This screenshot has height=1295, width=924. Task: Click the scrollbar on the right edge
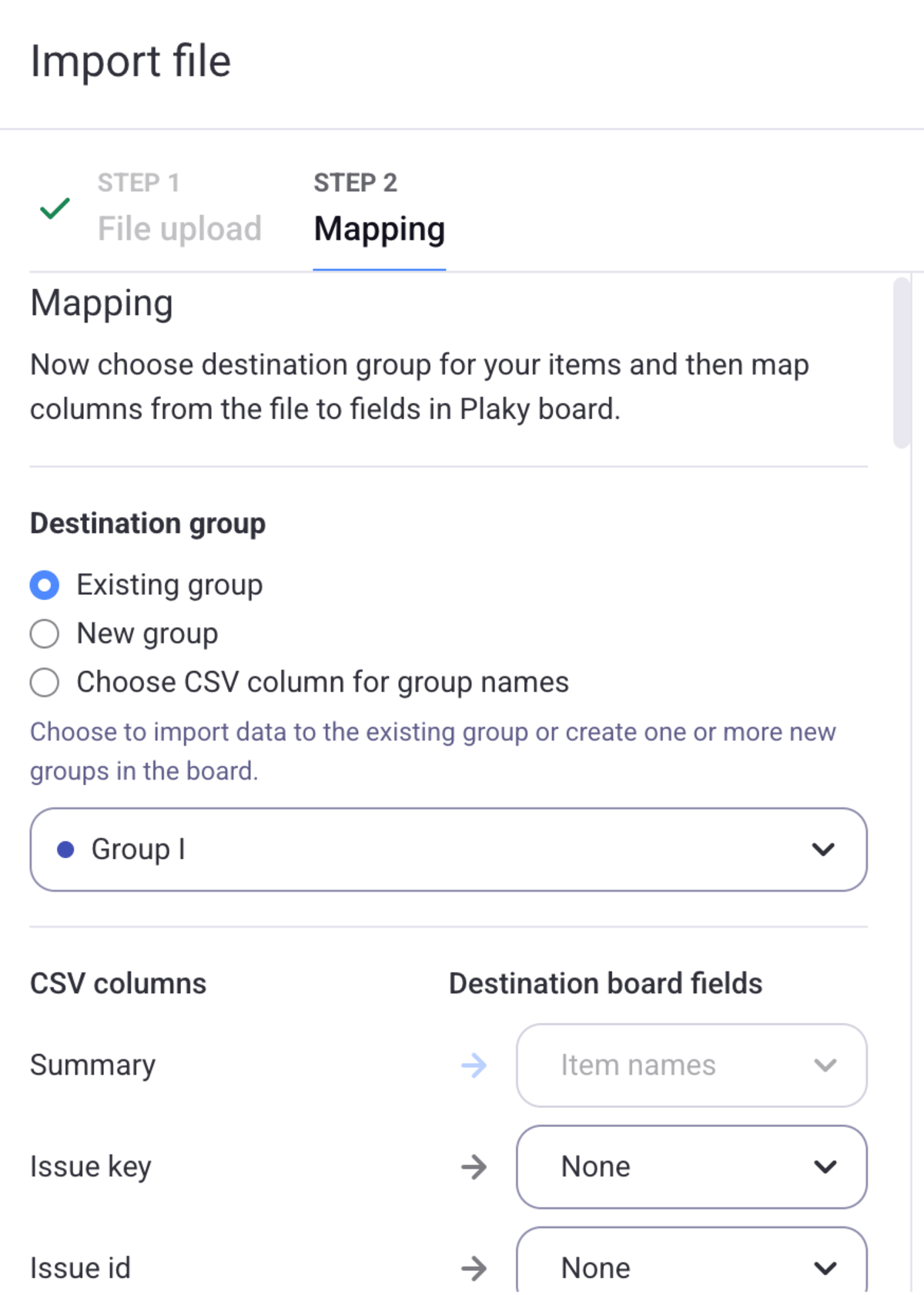(901, 362)
